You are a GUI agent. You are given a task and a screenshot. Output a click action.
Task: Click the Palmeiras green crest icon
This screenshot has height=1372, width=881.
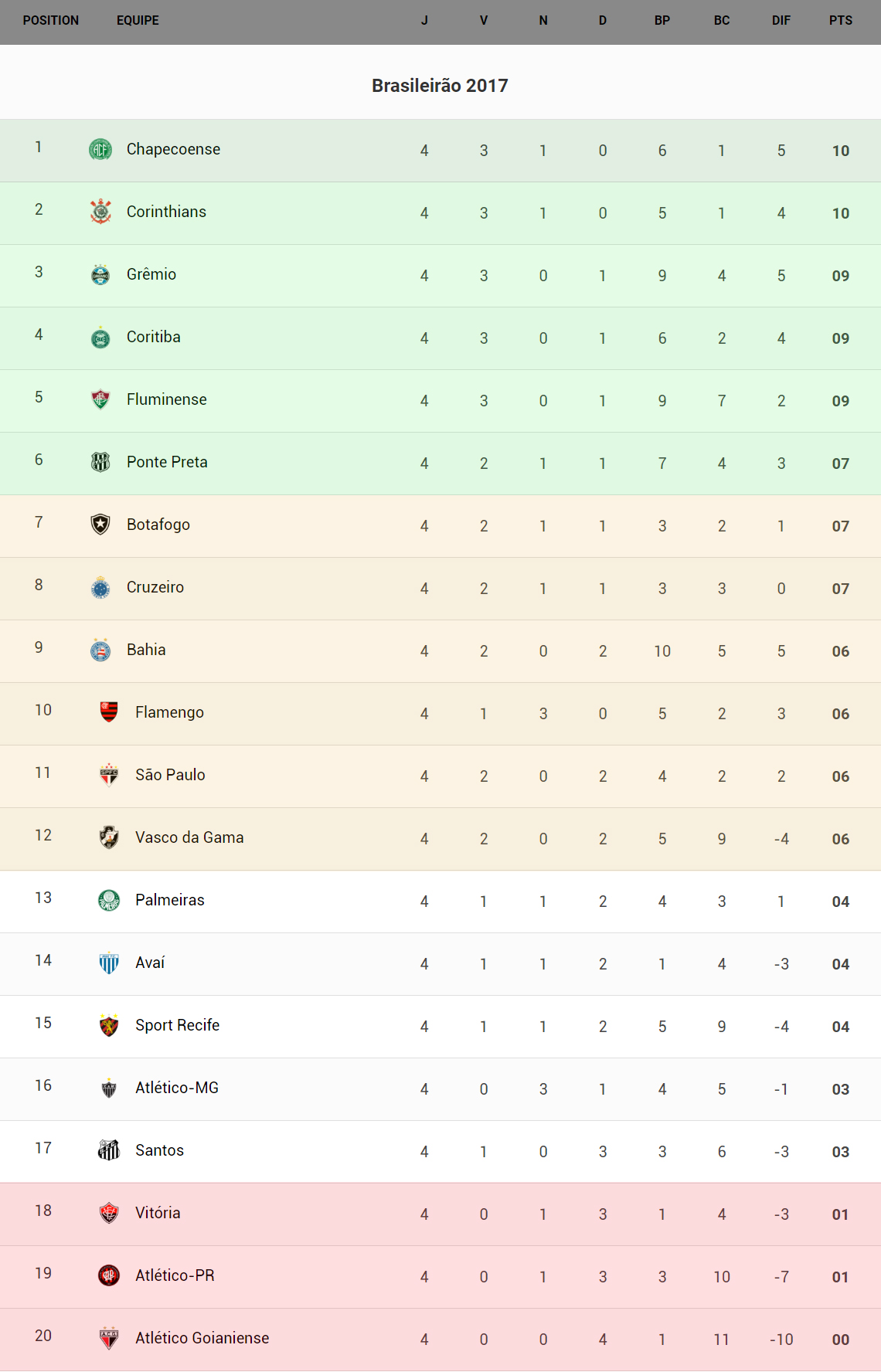coord(109,900)
